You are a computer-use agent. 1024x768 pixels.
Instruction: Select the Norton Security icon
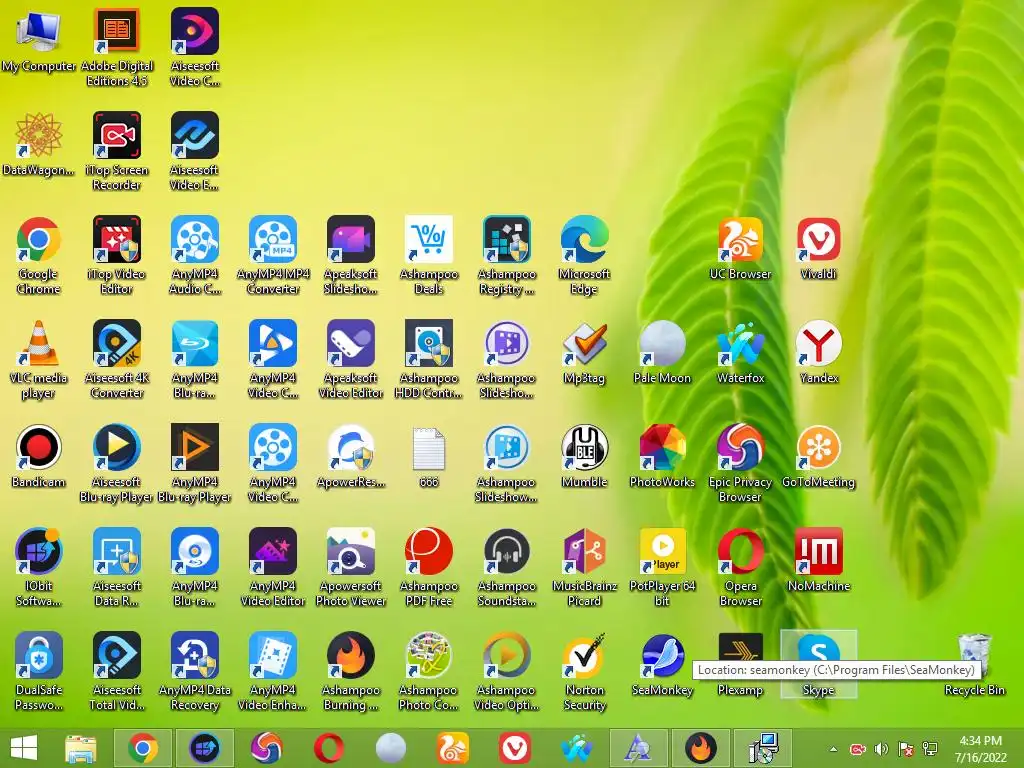click(x=584, y=671)
